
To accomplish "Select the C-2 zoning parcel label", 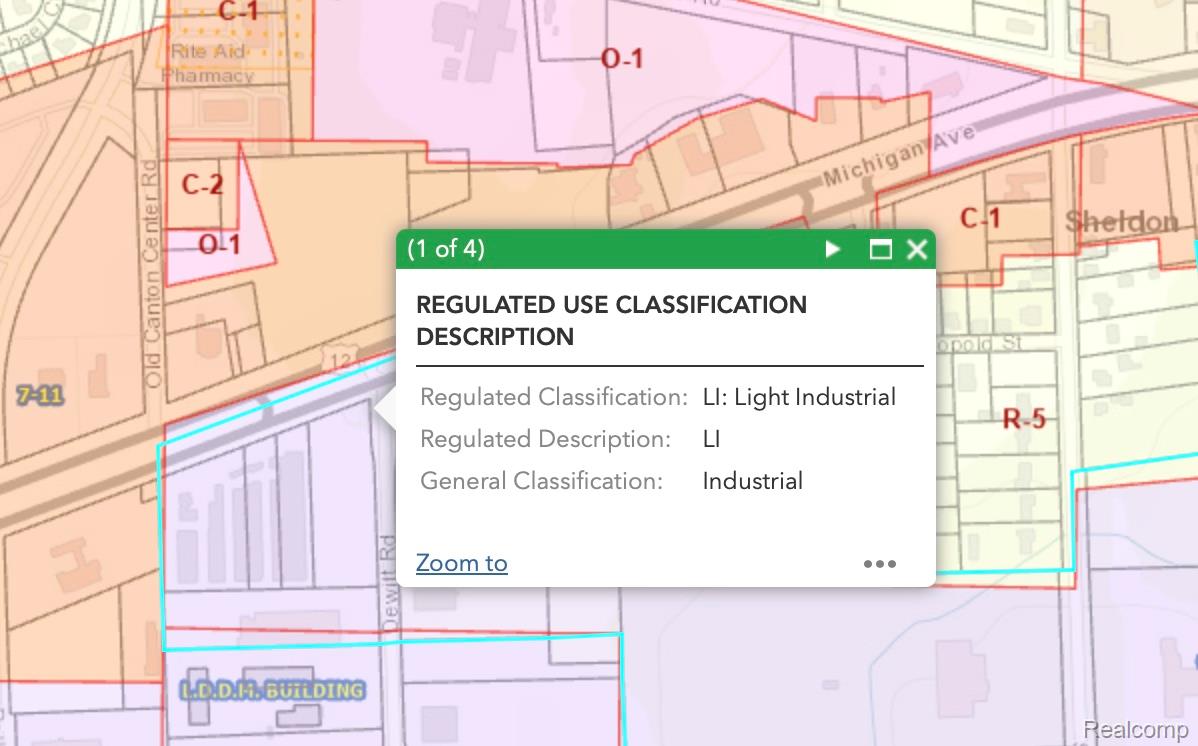I will 202,185.
